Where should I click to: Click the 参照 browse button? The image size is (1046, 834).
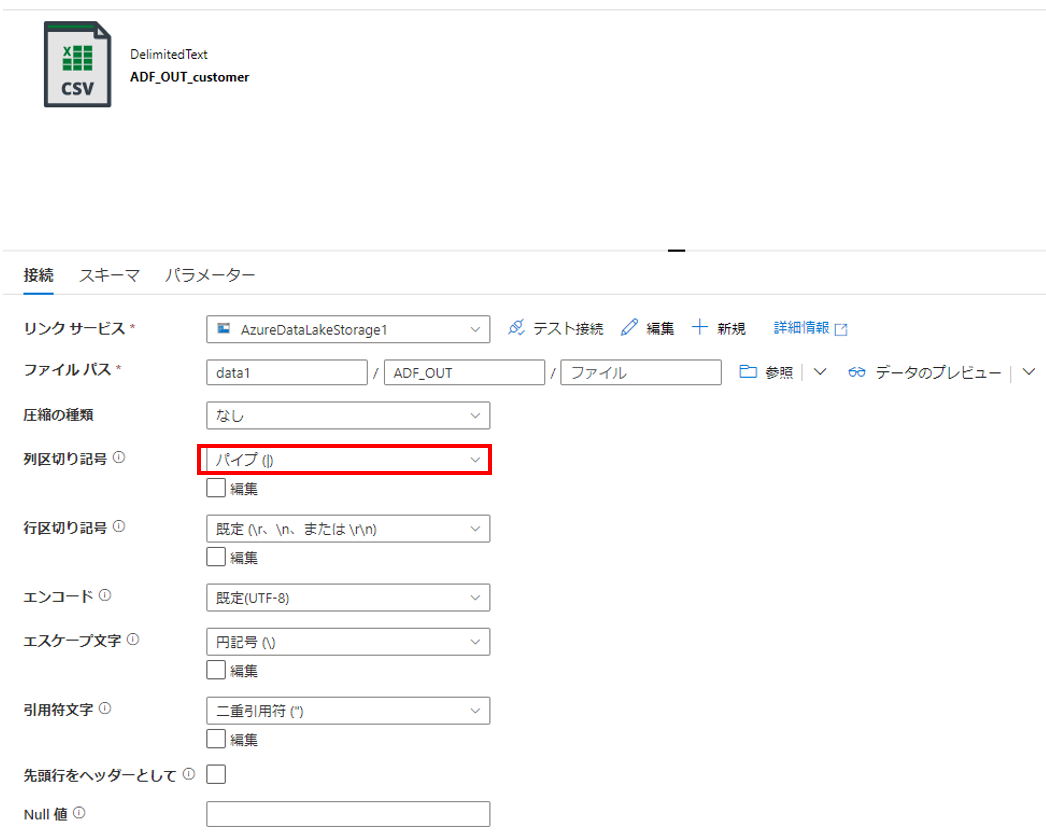point(766,372)
